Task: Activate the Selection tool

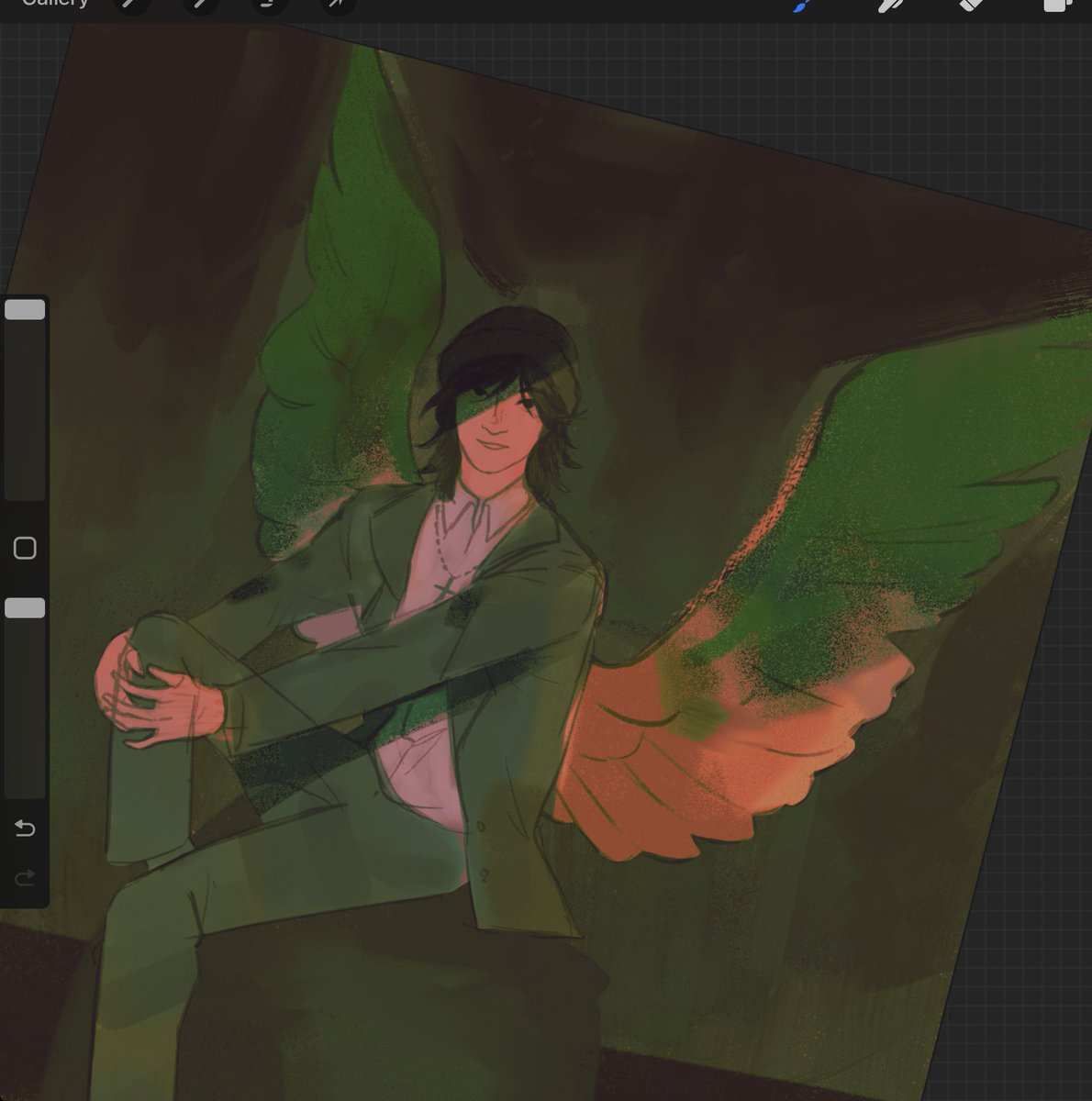Action: (x=270, y=6)
